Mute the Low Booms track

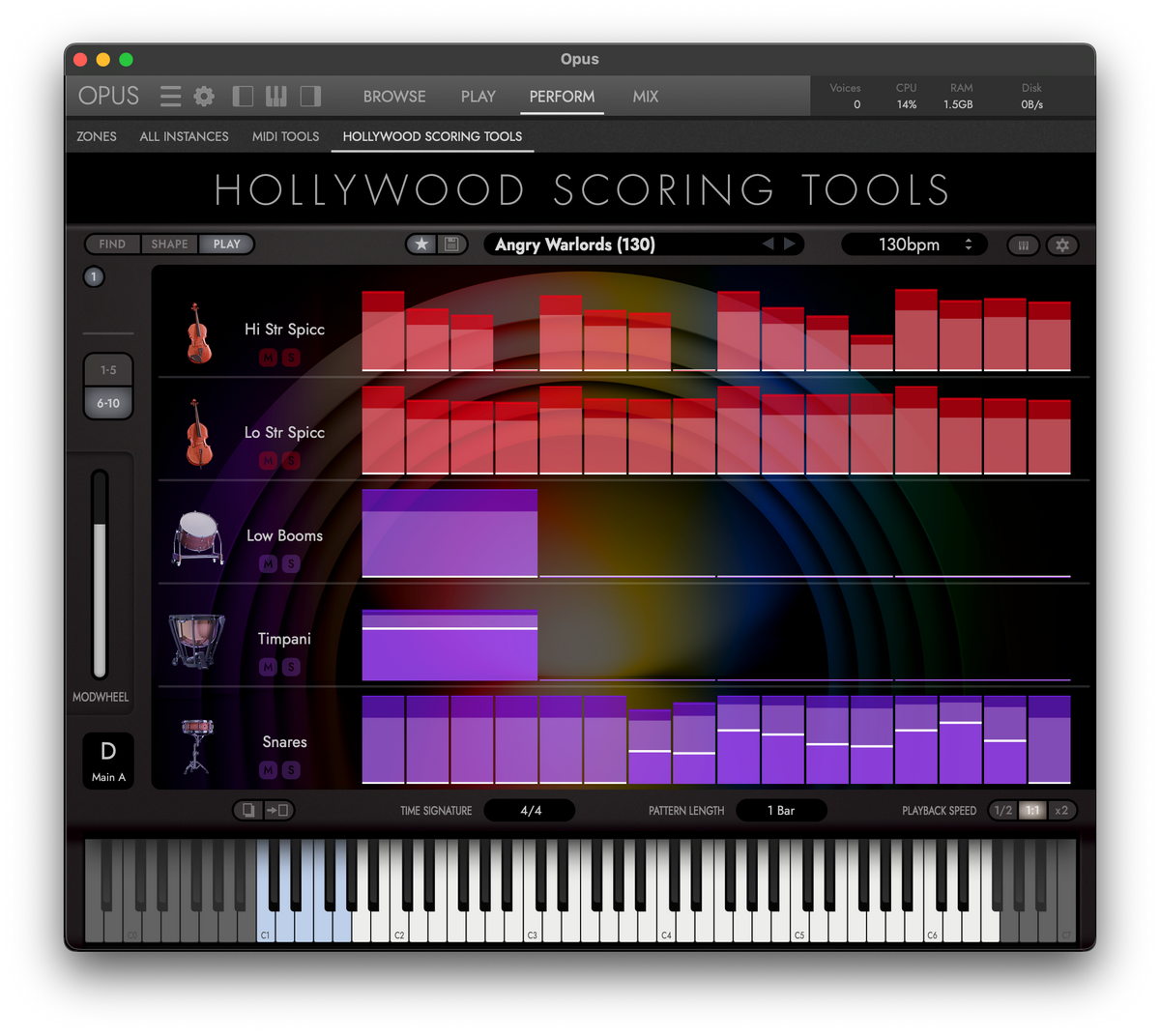click(268, 563)
